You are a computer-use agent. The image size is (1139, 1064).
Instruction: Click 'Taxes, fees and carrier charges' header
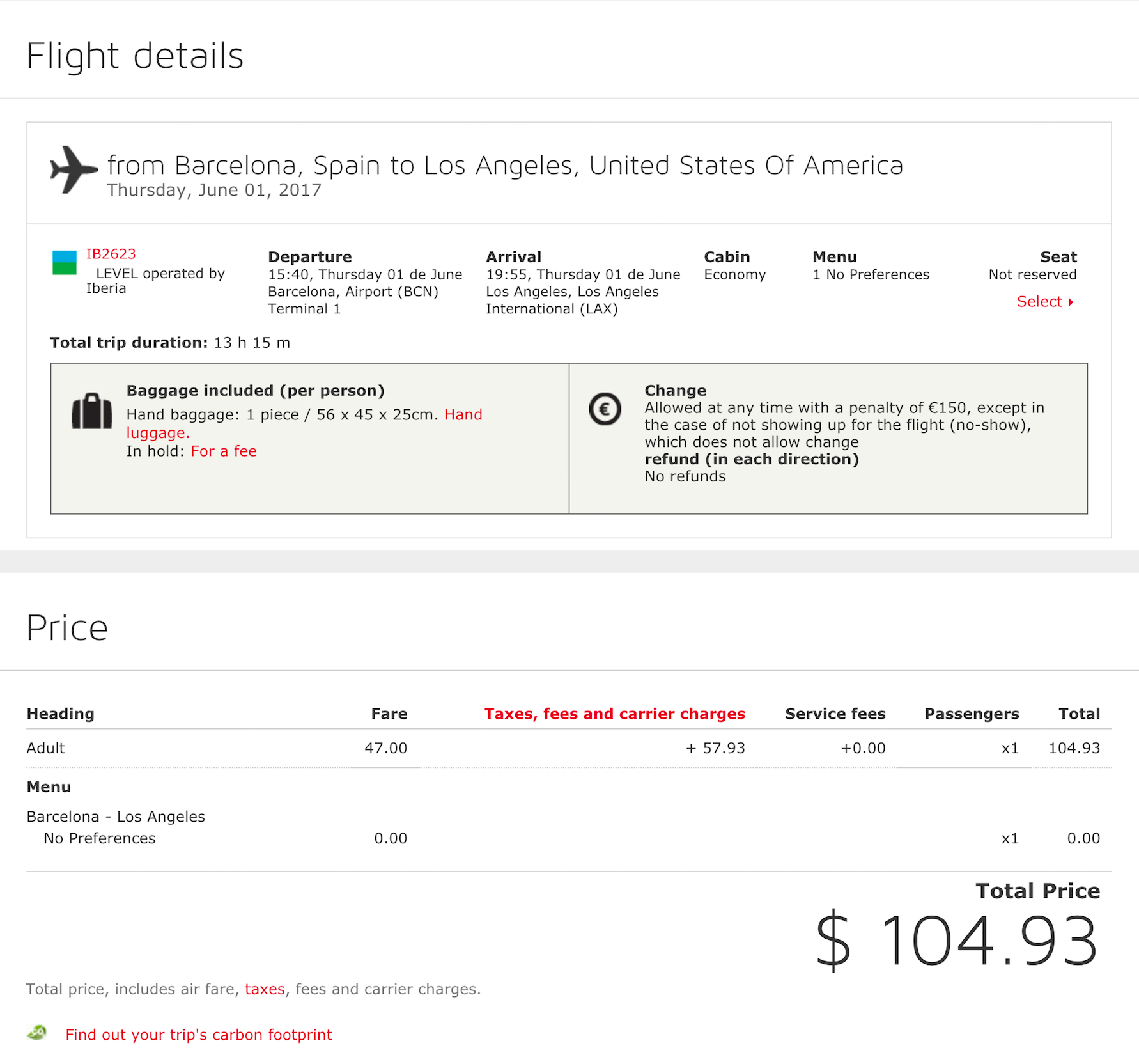[614, 714]
